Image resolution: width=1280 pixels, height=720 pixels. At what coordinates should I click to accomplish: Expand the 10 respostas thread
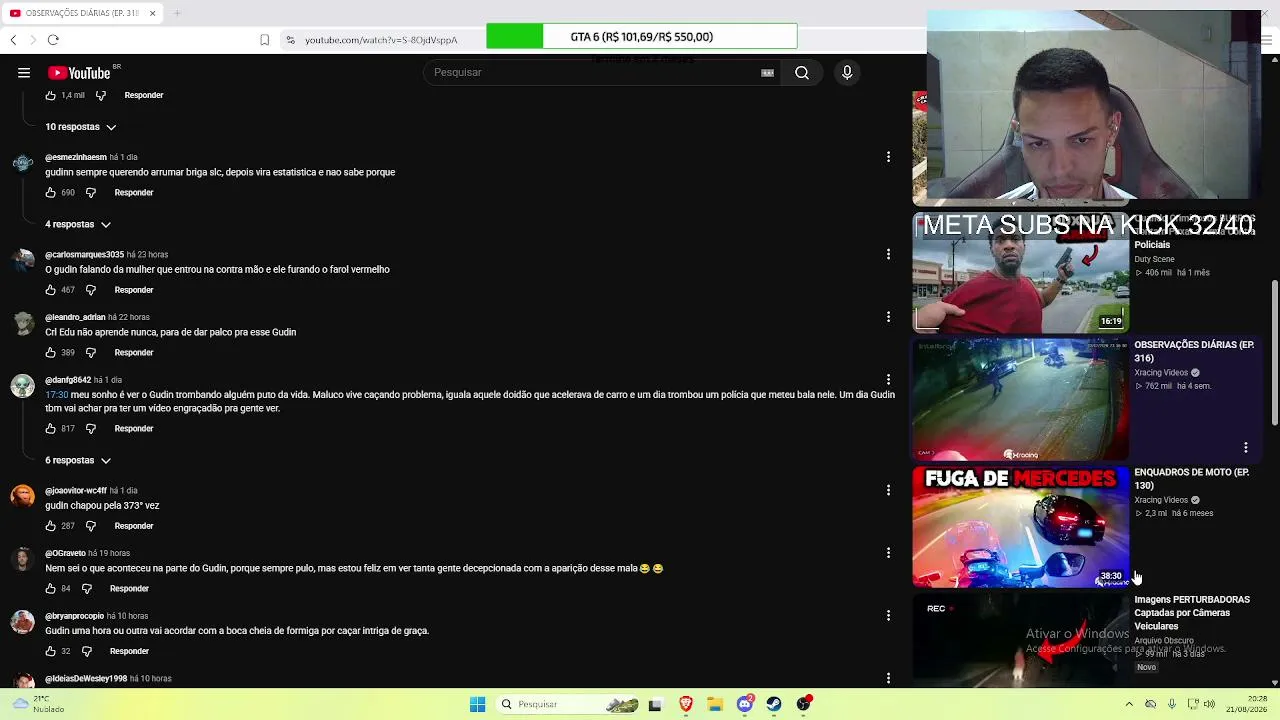tap(80, 127)
